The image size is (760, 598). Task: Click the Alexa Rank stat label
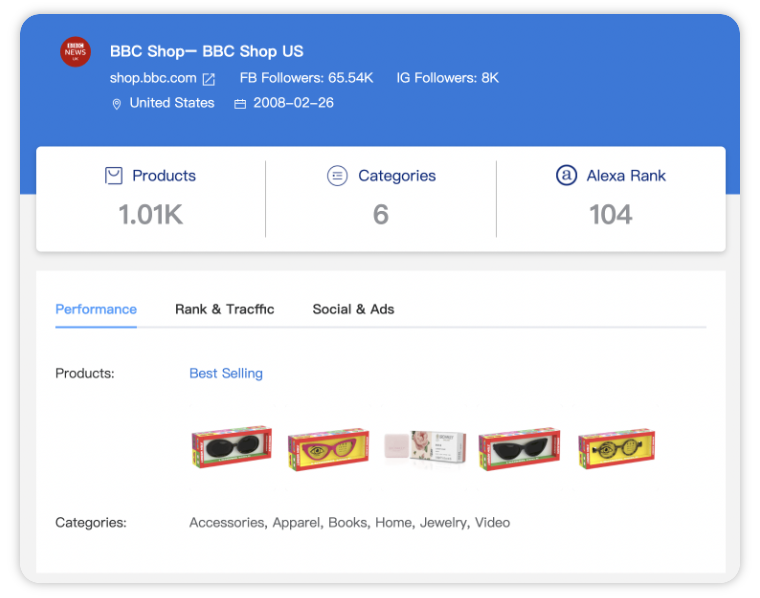point(626,175)
